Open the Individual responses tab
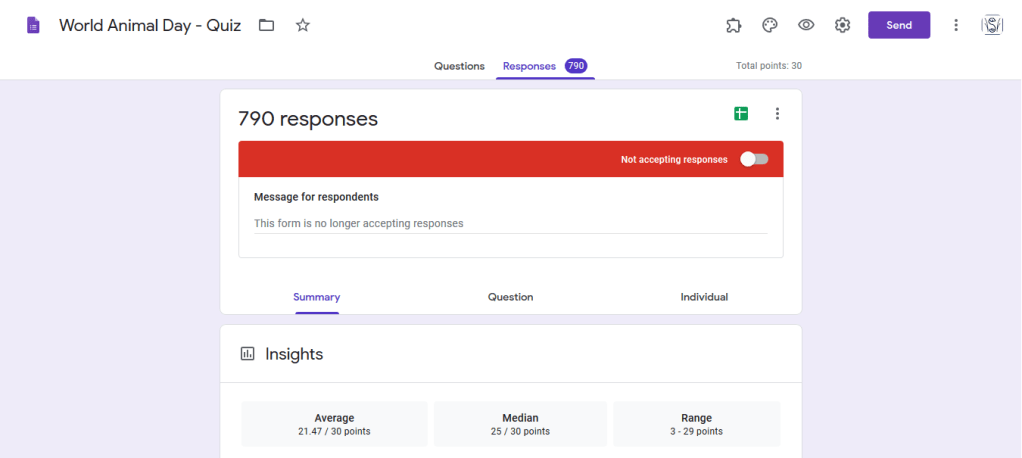This screenshot has height=458, width=1022. (x=704, y=297)
